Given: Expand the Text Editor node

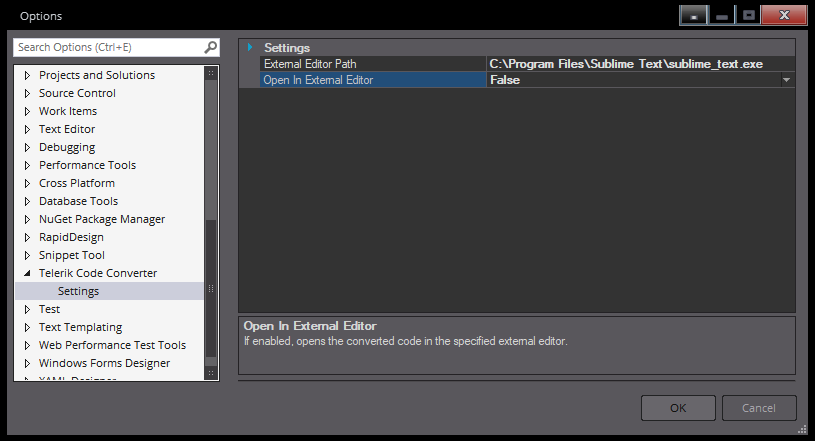Looking at the screenshot, I should 28,129.
